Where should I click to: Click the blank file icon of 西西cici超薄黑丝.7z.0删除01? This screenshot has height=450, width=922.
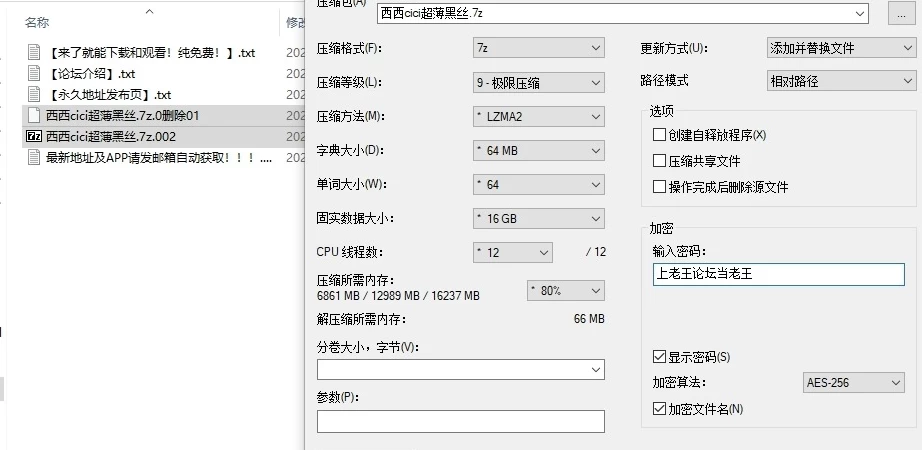pos(34,115)
